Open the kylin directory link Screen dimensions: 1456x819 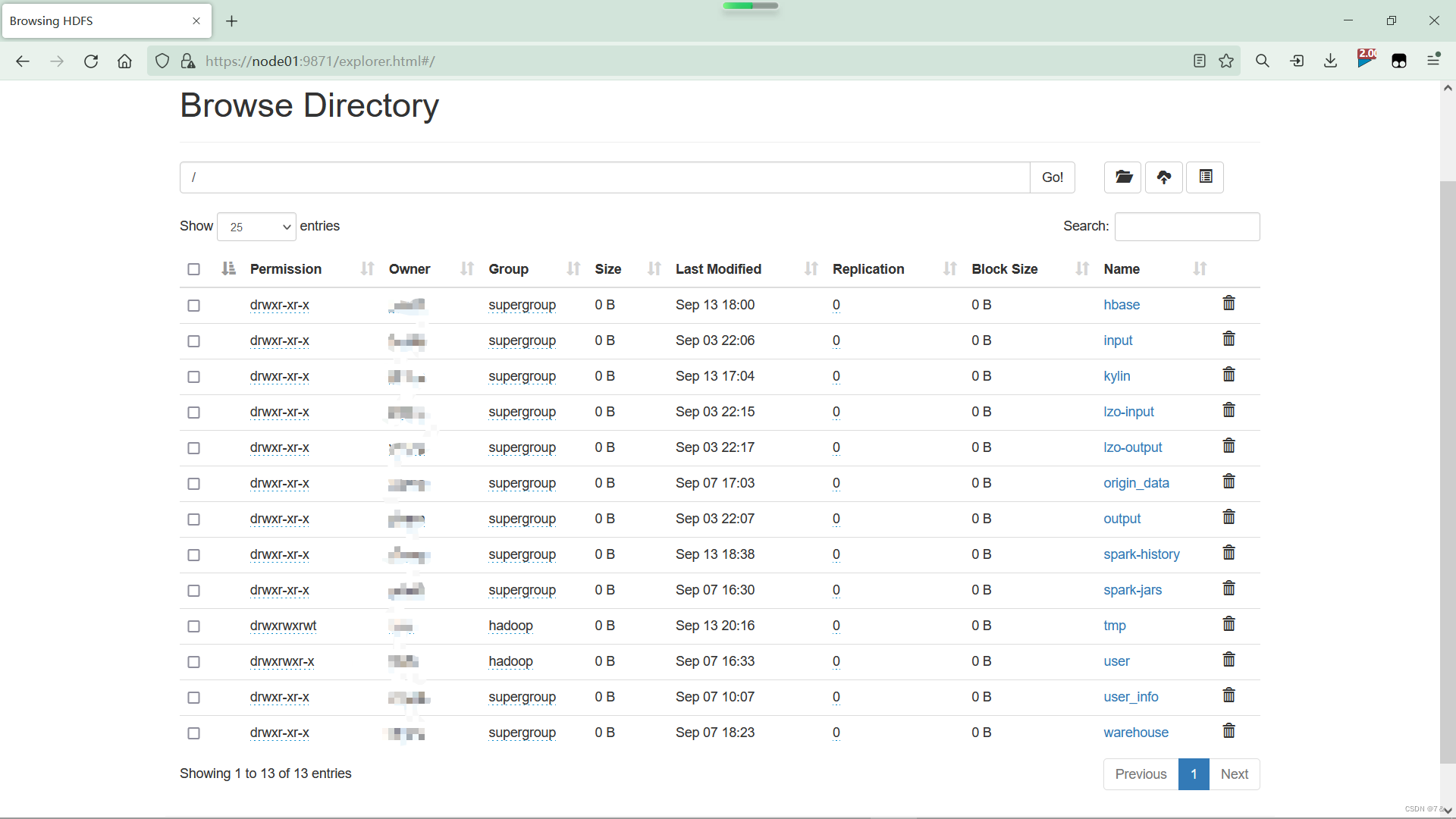1117,375
